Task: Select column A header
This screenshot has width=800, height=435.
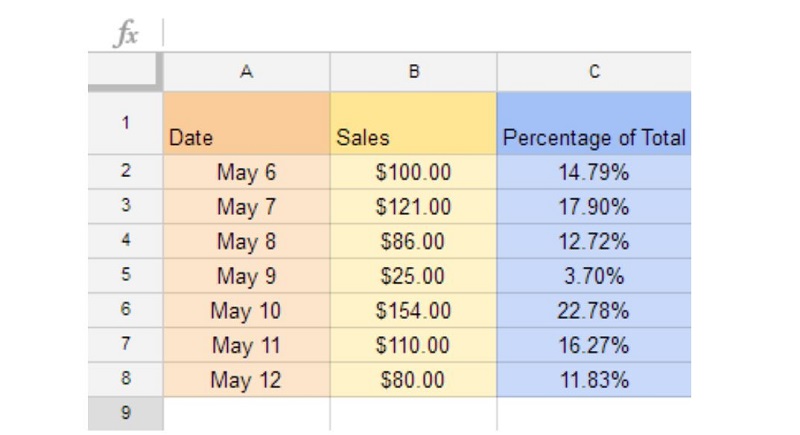Action: tap(246, 72)
